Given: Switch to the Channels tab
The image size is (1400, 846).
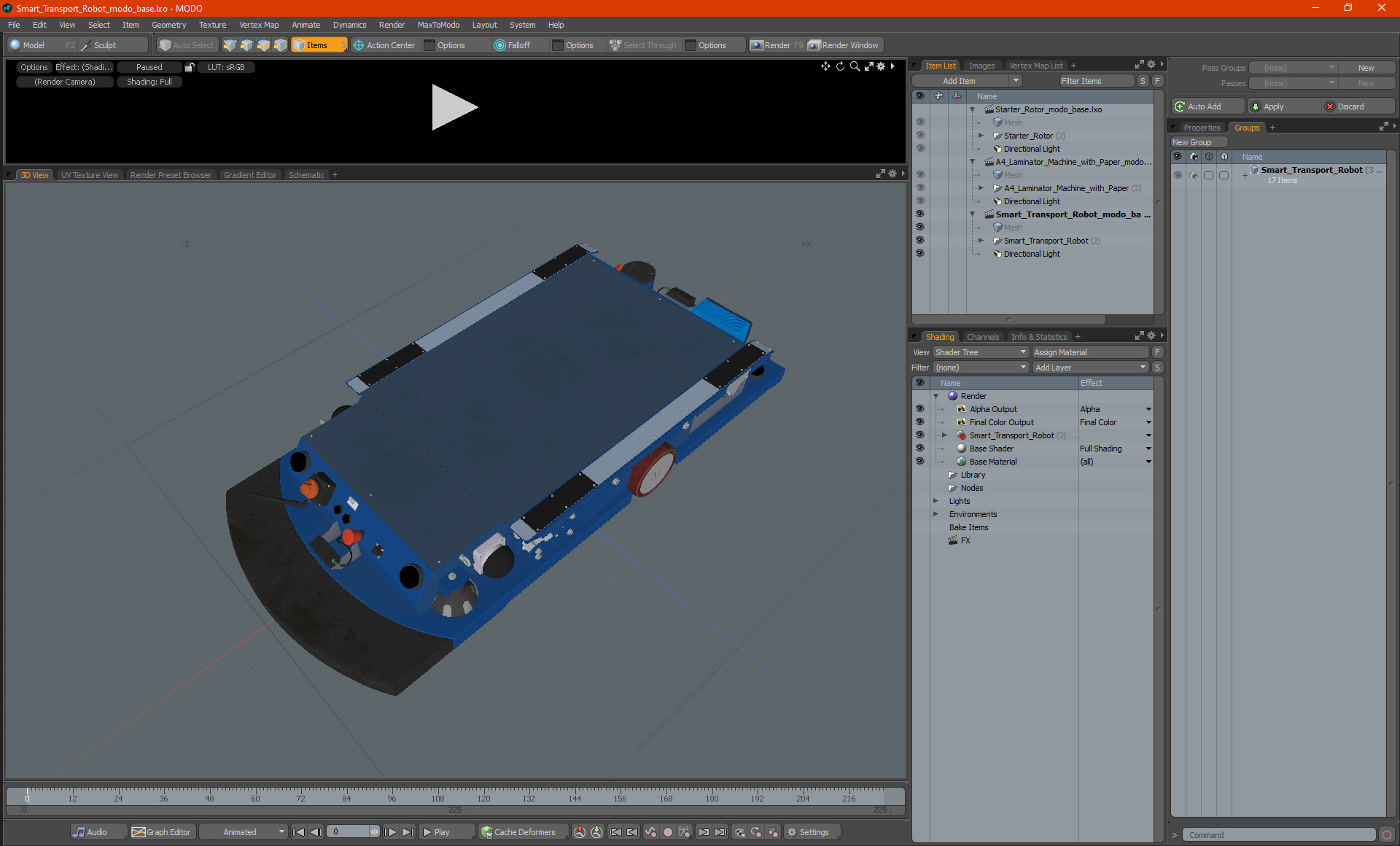Looking at the screenshot, I should (982, 337).
